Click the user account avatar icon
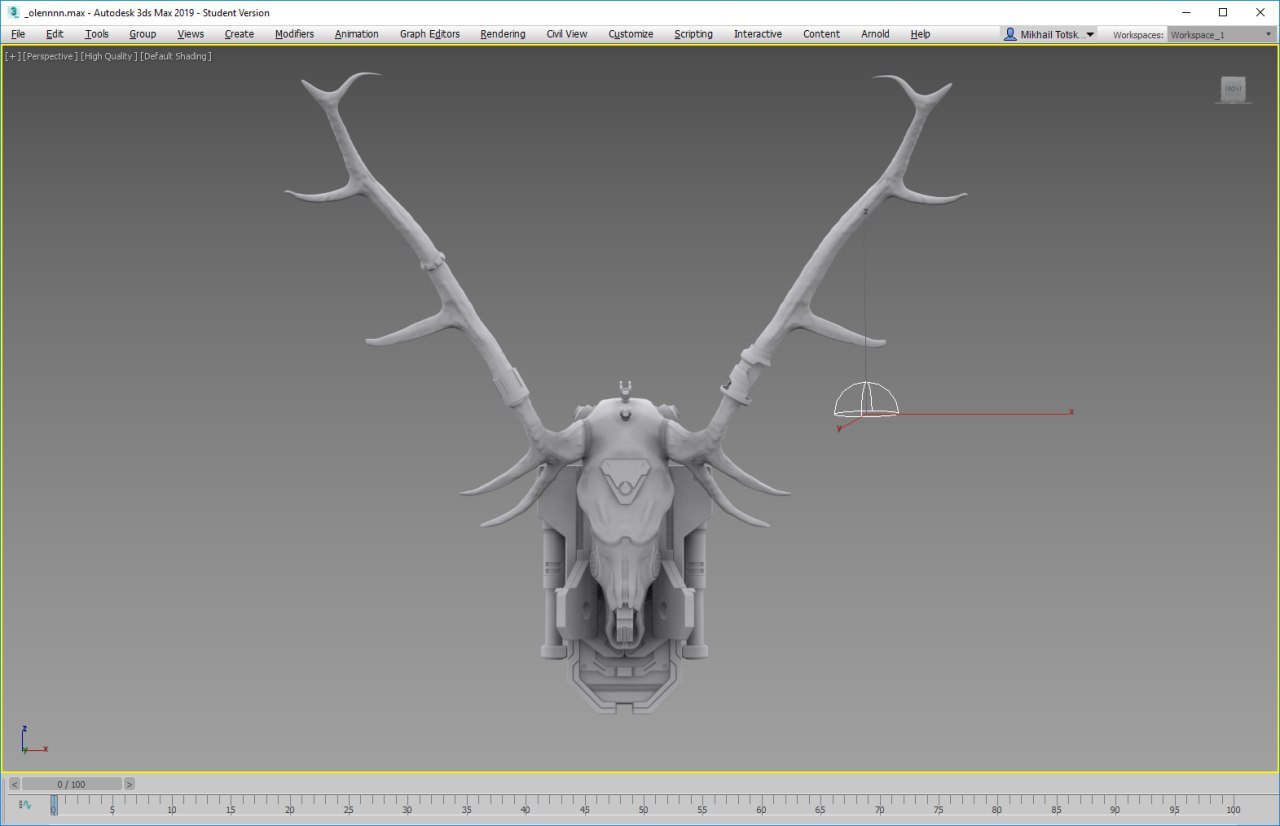 (1010, 34)
